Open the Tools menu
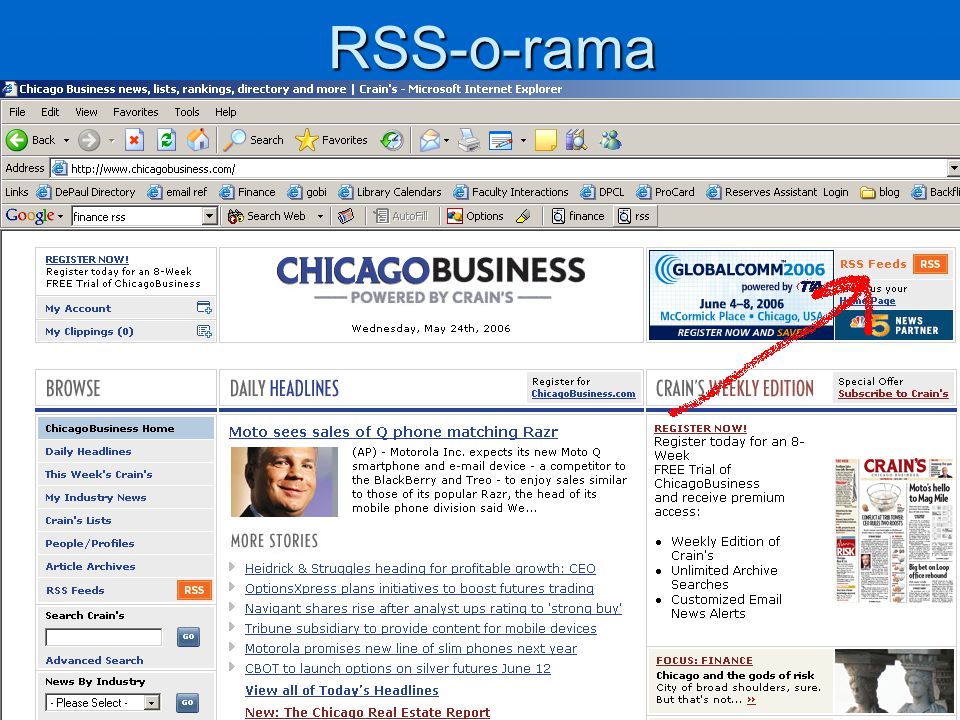 tap(187, 112)
